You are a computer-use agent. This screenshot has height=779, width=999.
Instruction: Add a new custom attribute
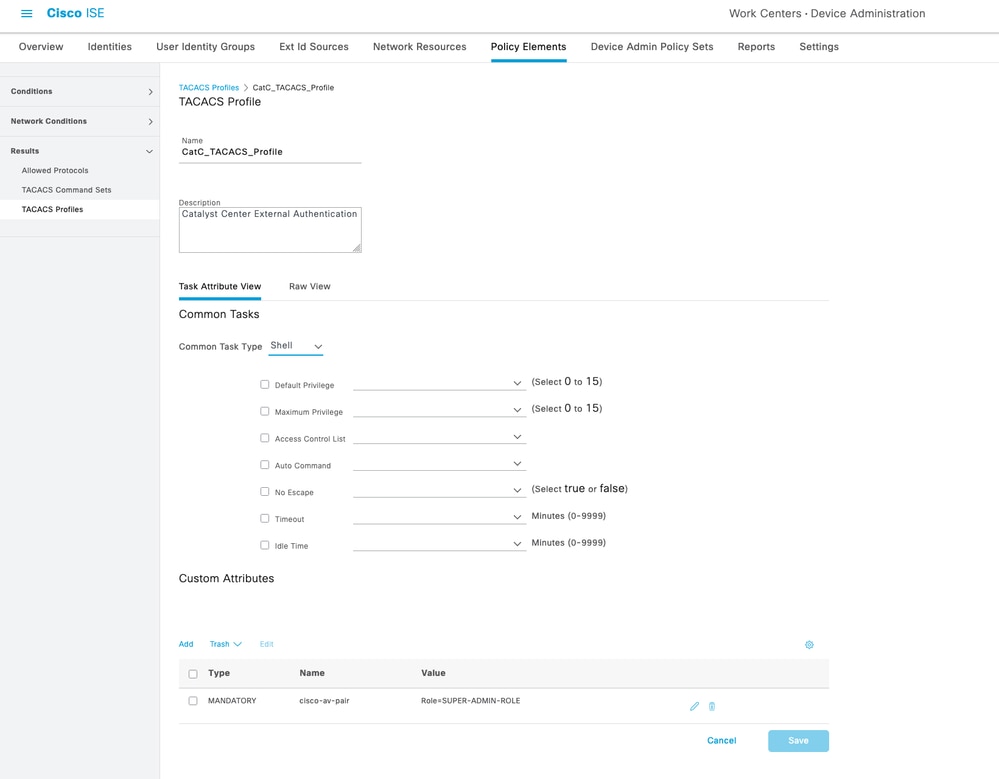coord(185,644)
